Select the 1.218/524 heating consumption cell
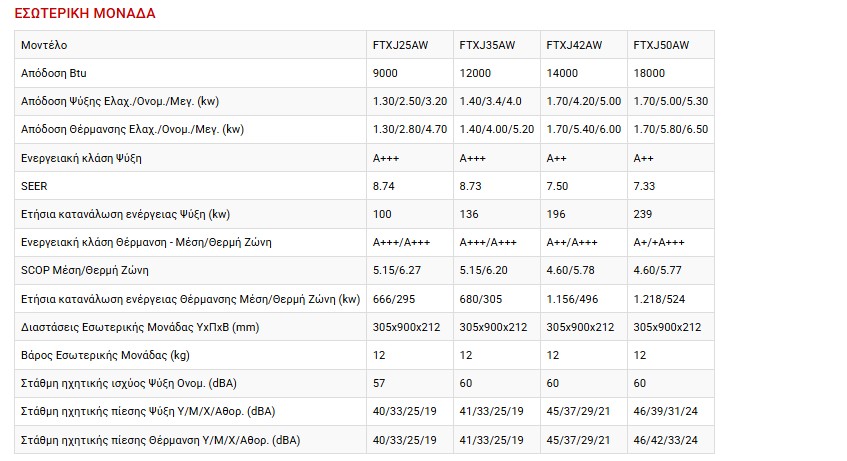The image size is (847, 461). point(660,299)
